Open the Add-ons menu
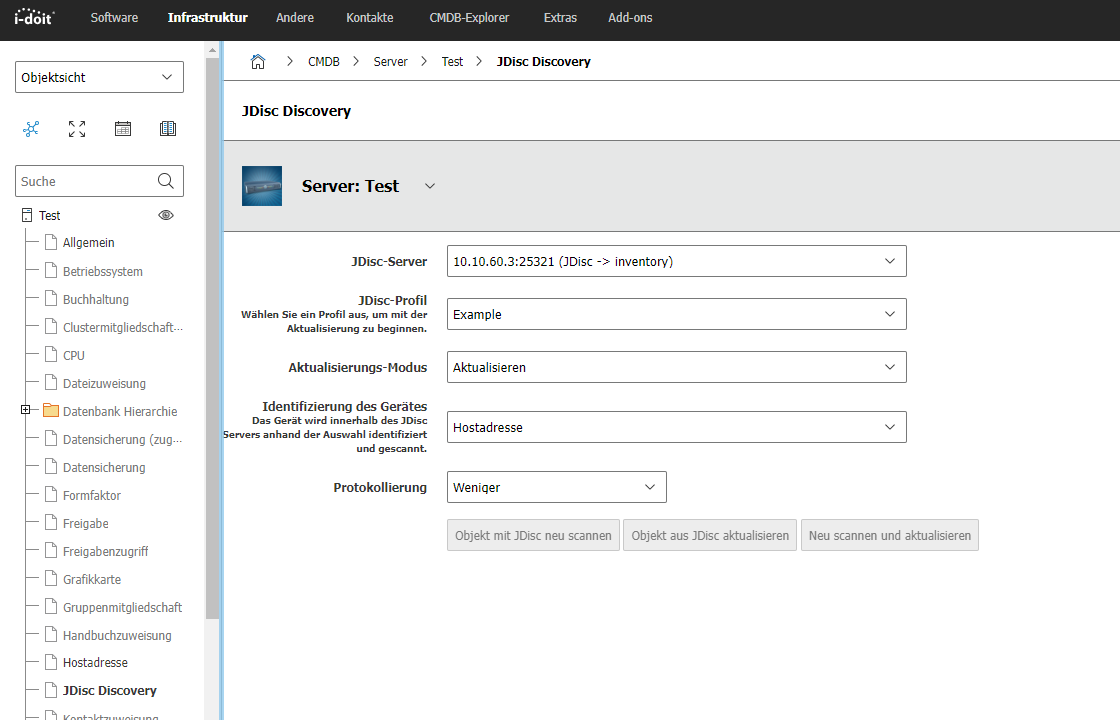 [630, 18]
